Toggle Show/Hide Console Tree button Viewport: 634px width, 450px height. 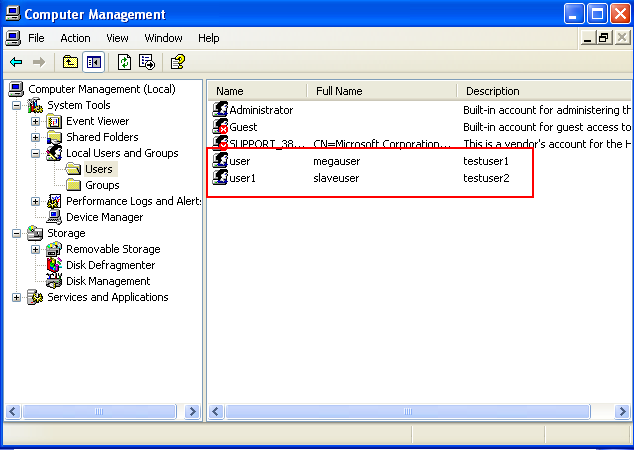coord(93,62)
